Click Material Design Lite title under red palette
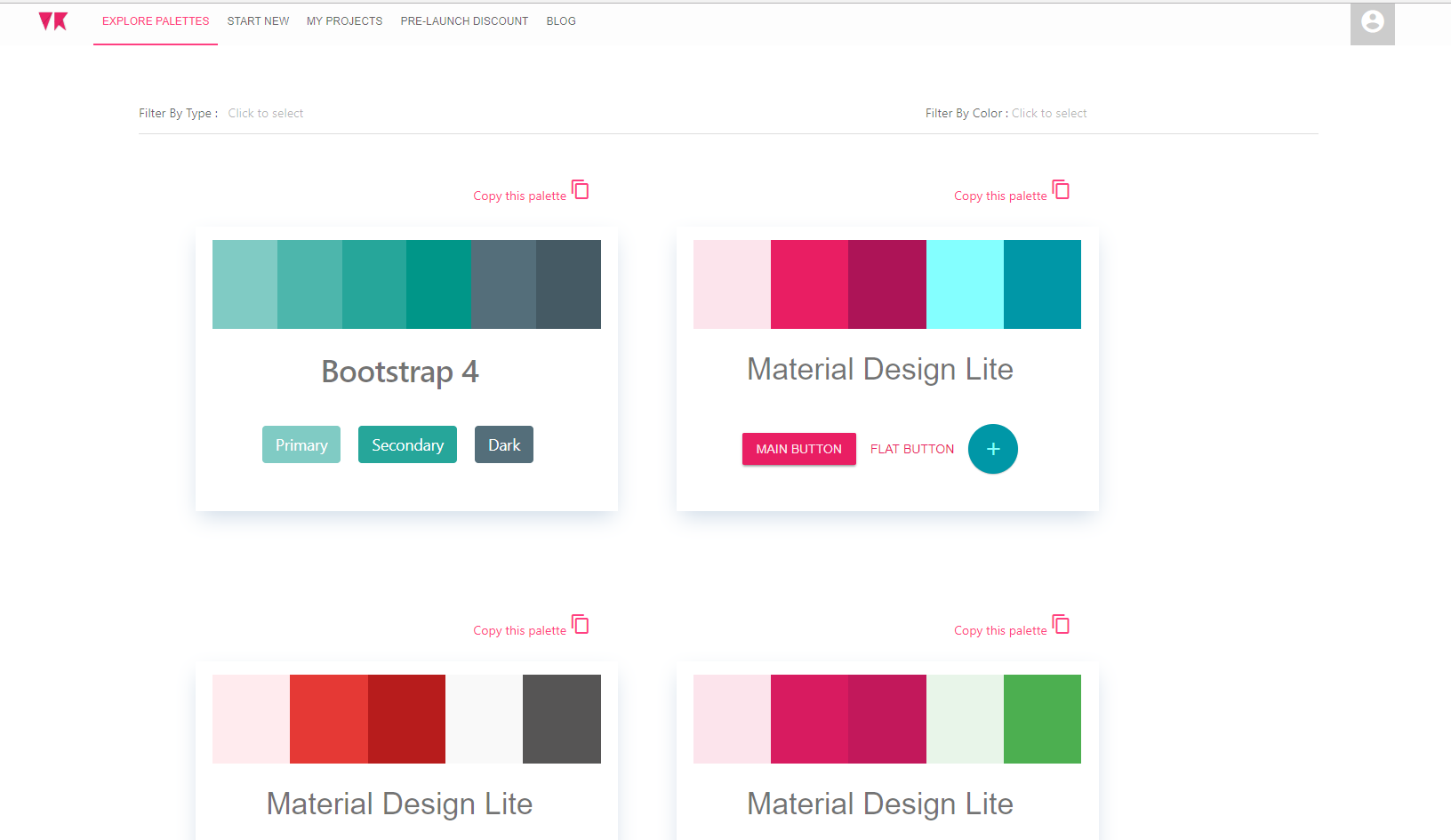This screenshot has height=840, width=1451. click(400, 804)
